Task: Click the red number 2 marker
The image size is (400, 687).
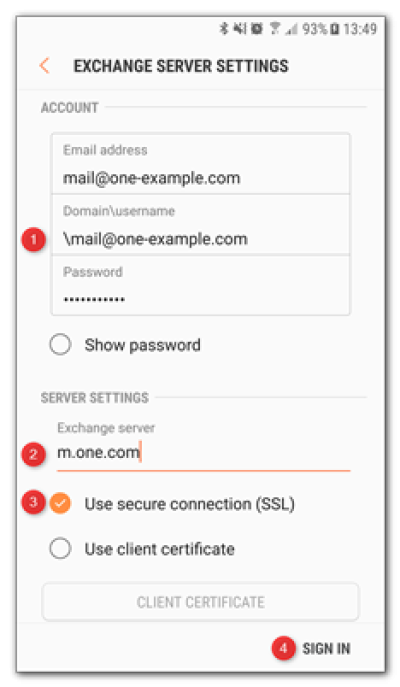Action: pos(34,454)
